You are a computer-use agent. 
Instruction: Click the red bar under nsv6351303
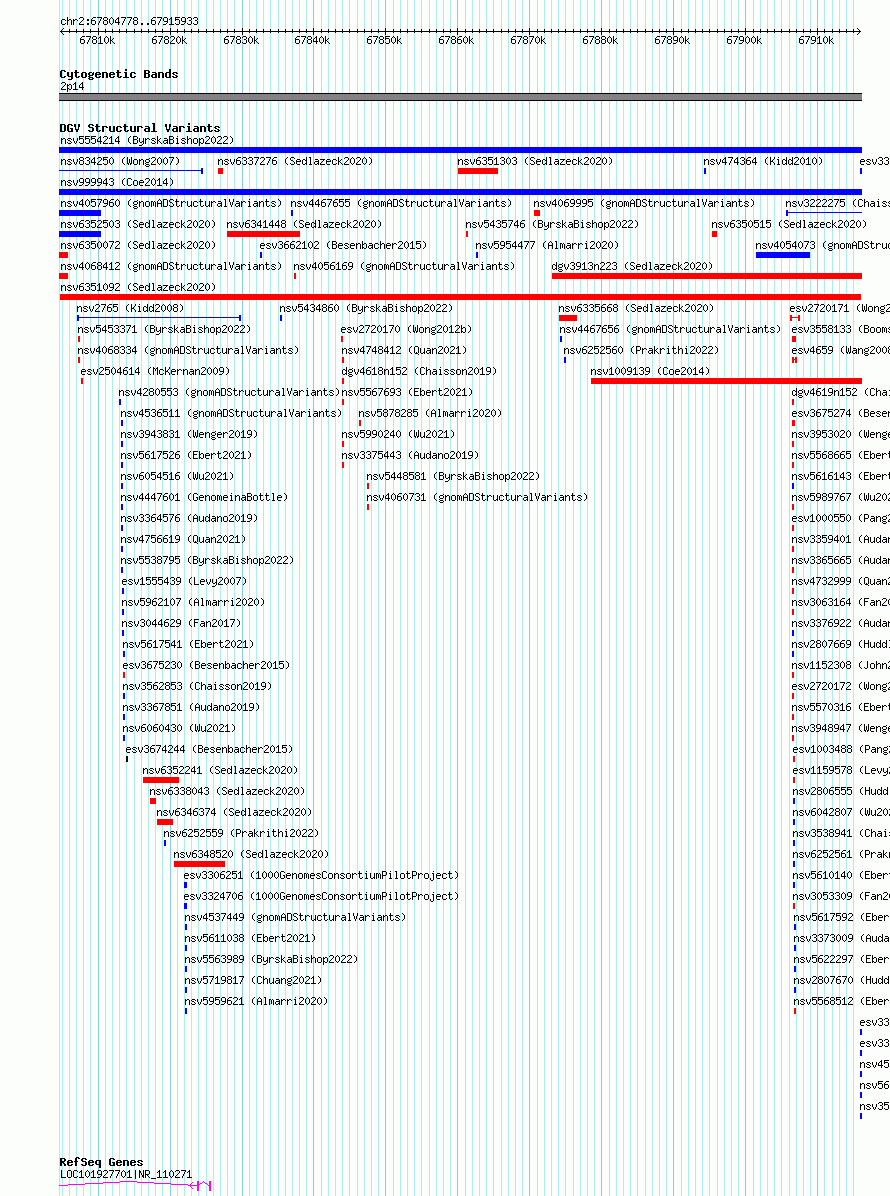[477, 171]
